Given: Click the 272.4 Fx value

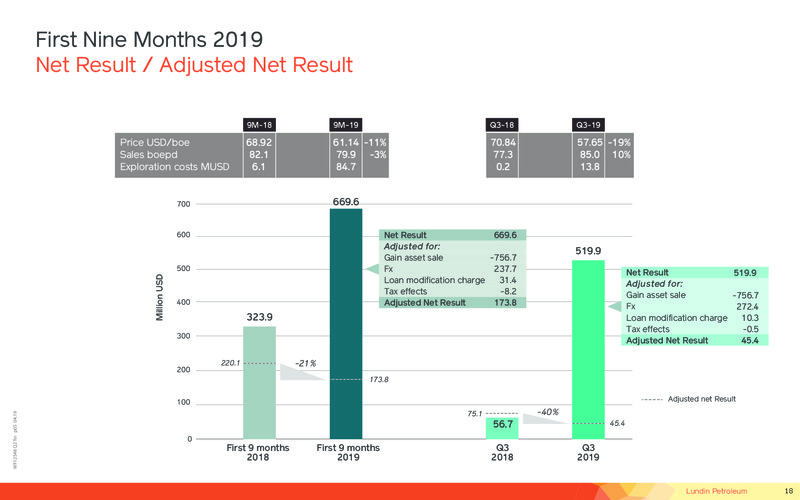Looking at the screenshot, I should [x=747, y=307].
